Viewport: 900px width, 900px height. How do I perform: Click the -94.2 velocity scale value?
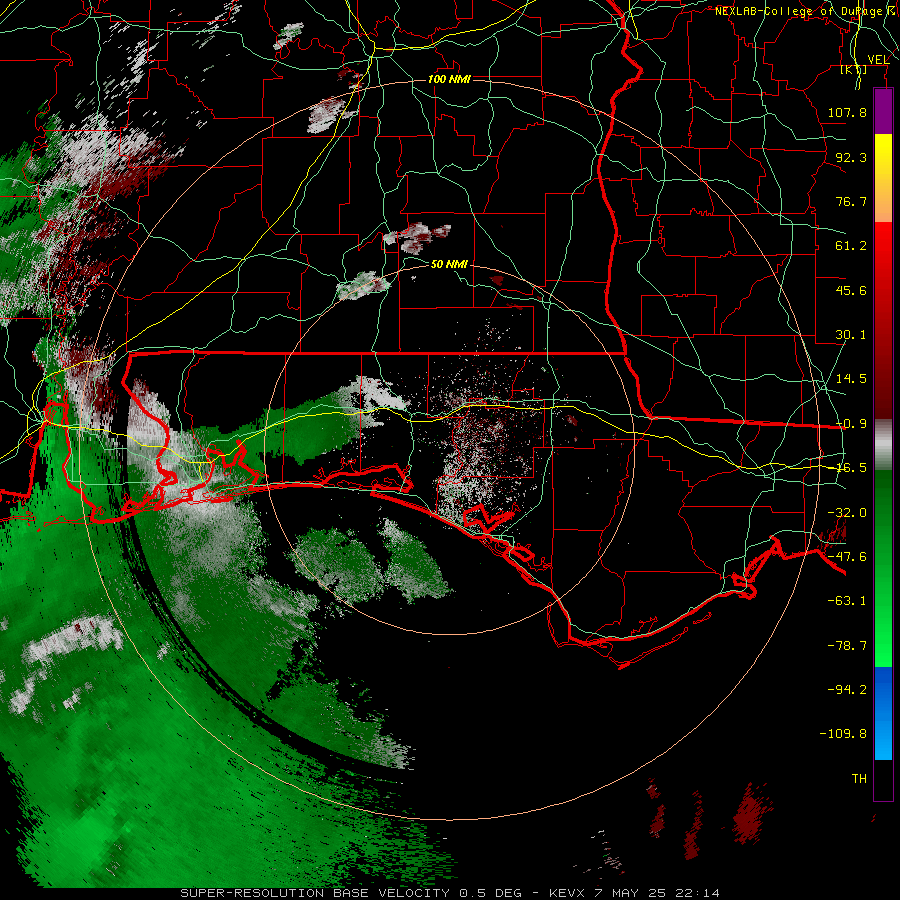tap(847, 690)
